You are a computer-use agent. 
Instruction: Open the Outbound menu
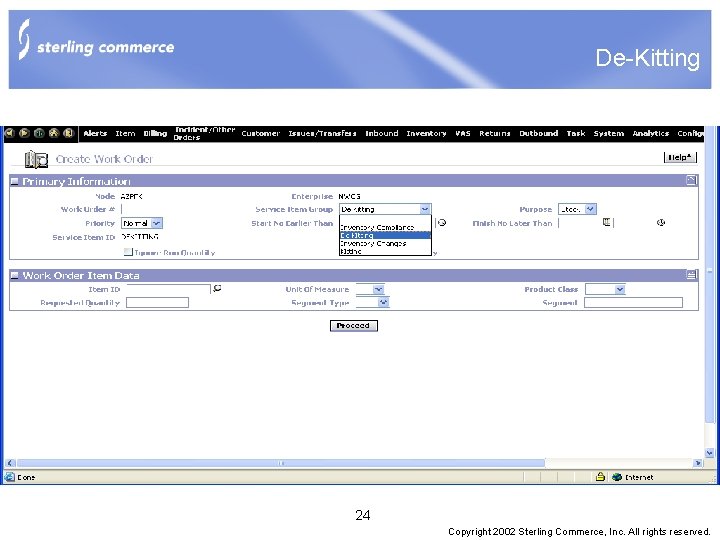pos(539,133)
